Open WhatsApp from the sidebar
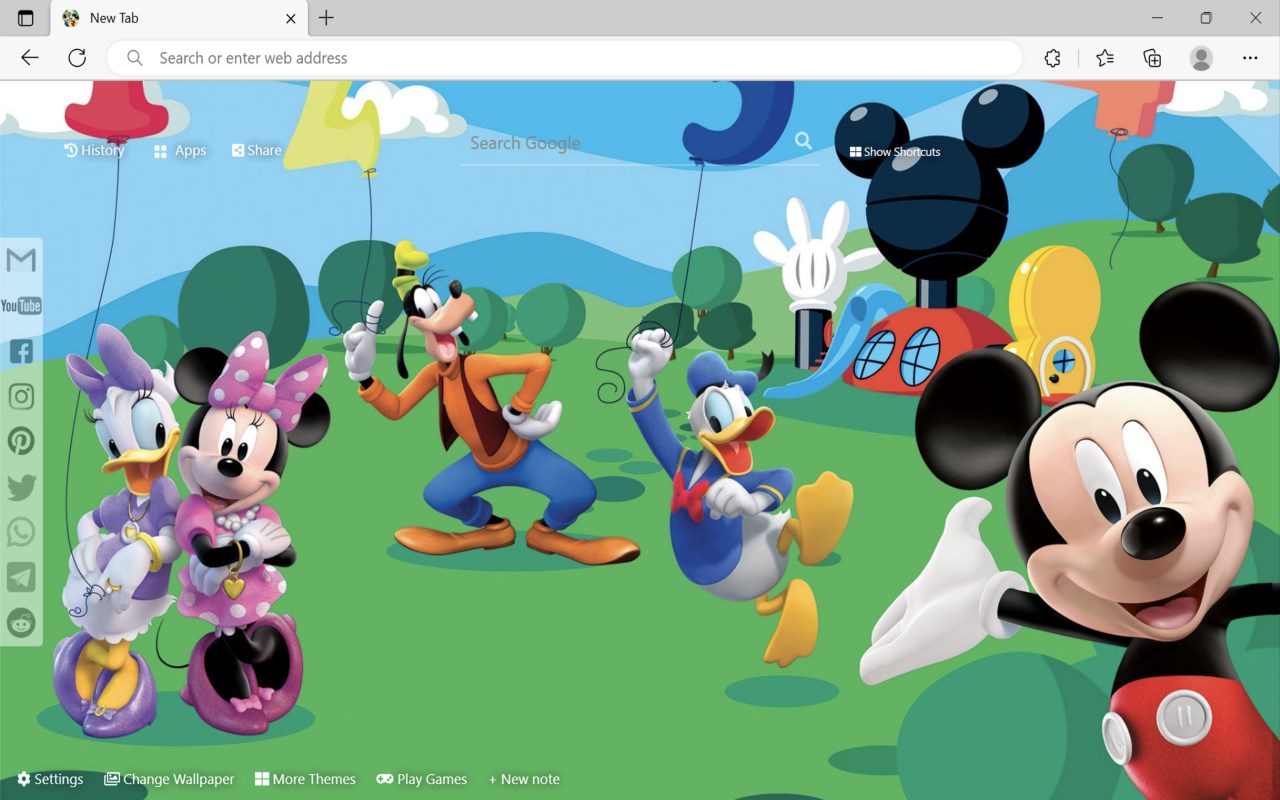 click(21, 531)
